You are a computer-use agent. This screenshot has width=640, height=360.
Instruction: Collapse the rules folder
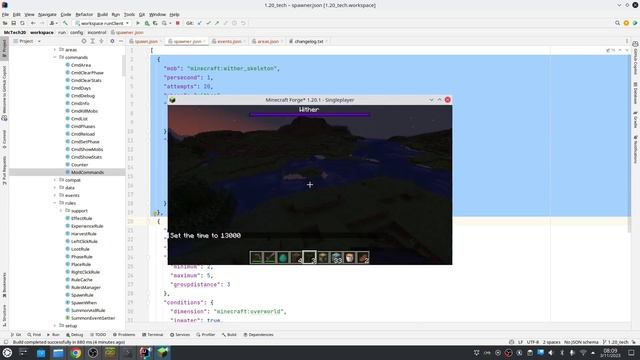pos(55,203)
